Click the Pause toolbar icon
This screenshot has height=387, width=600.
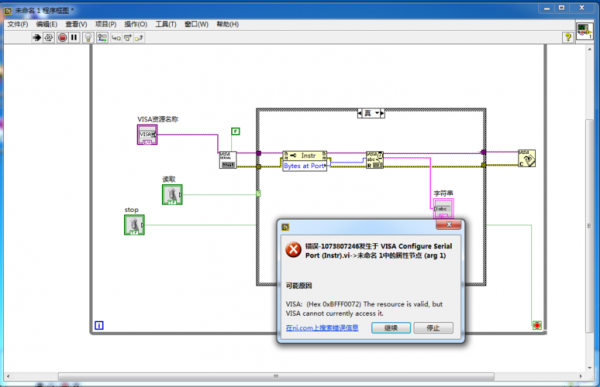click(x=74, y=38)
